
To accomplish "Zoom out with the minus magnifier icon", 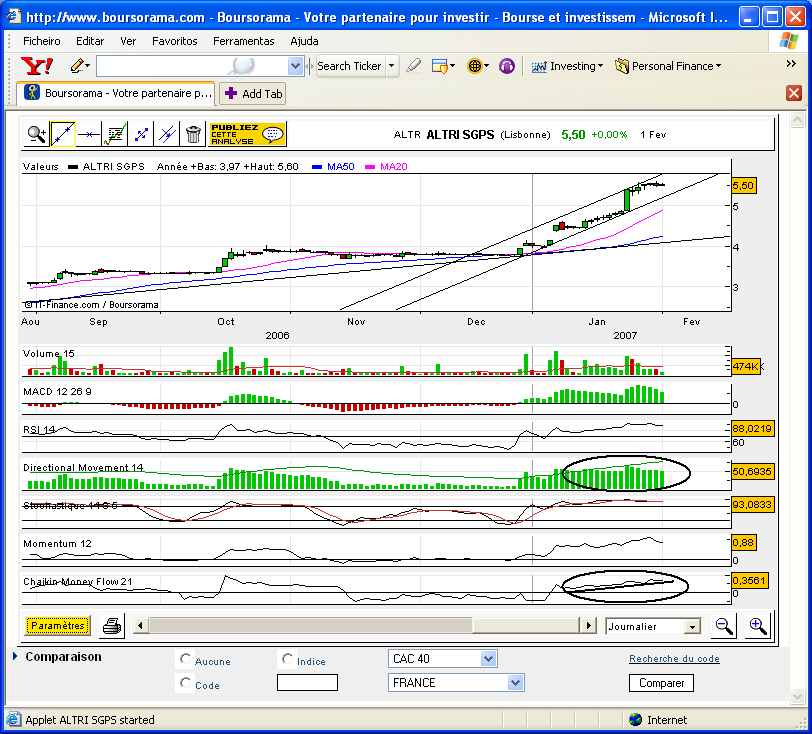I will click(x=723, y=626).
